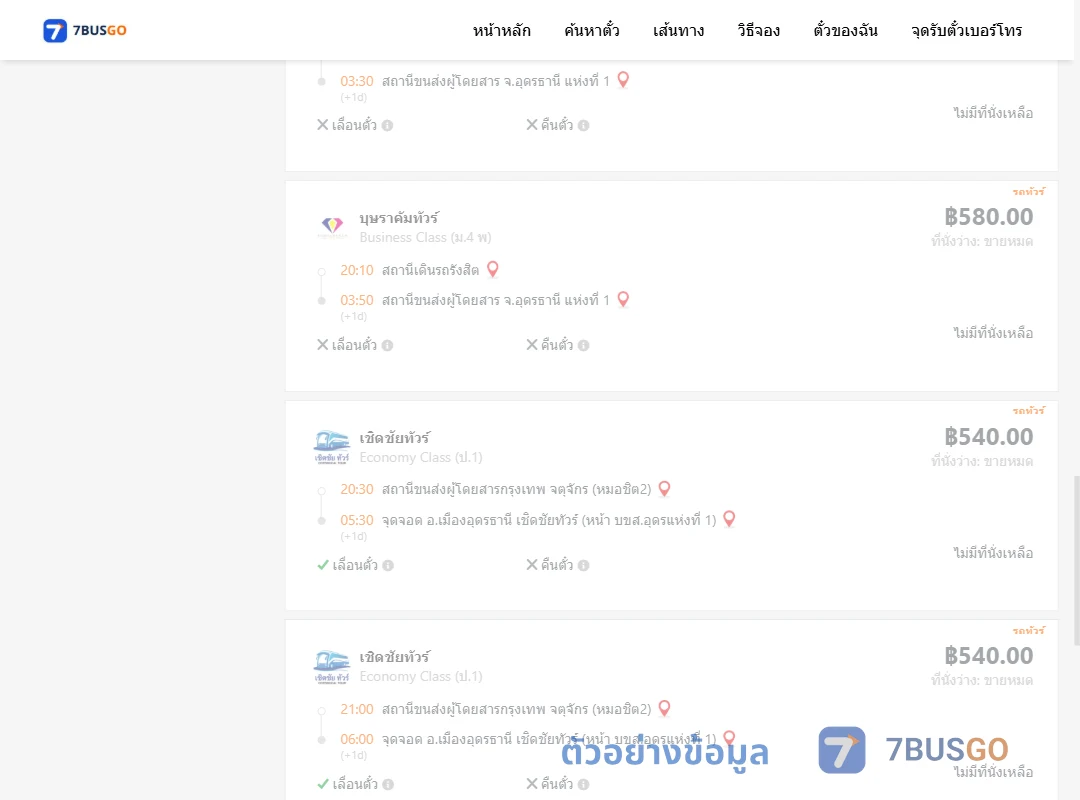The image size is (1080, 800).
Task: Click ฿540.00 price in 21:00 card
Action: click(988, 655)
